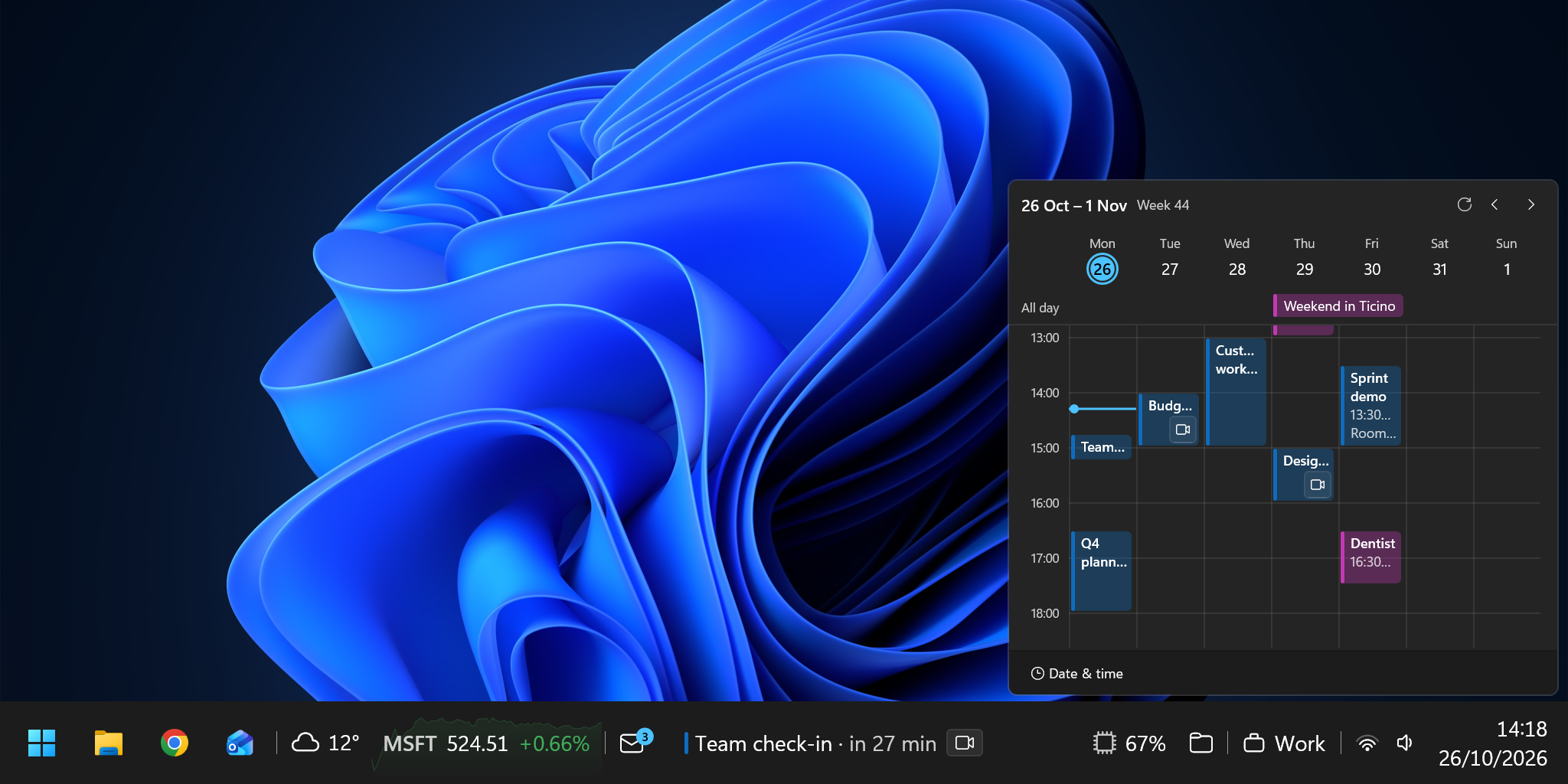Open Date & time settings link
The height and width of the screenshot is (784, 1568).
[1076, 674]
